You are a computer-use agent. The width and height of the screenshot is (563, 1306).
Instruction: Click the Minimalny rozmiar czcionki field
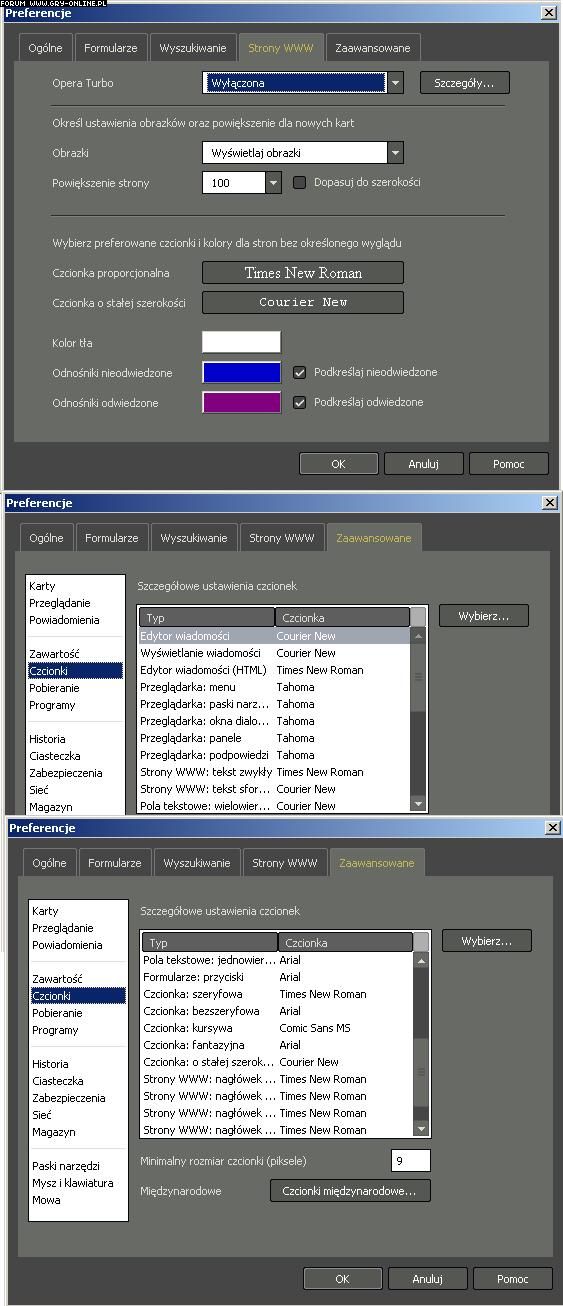click(x=411, y=1161)
